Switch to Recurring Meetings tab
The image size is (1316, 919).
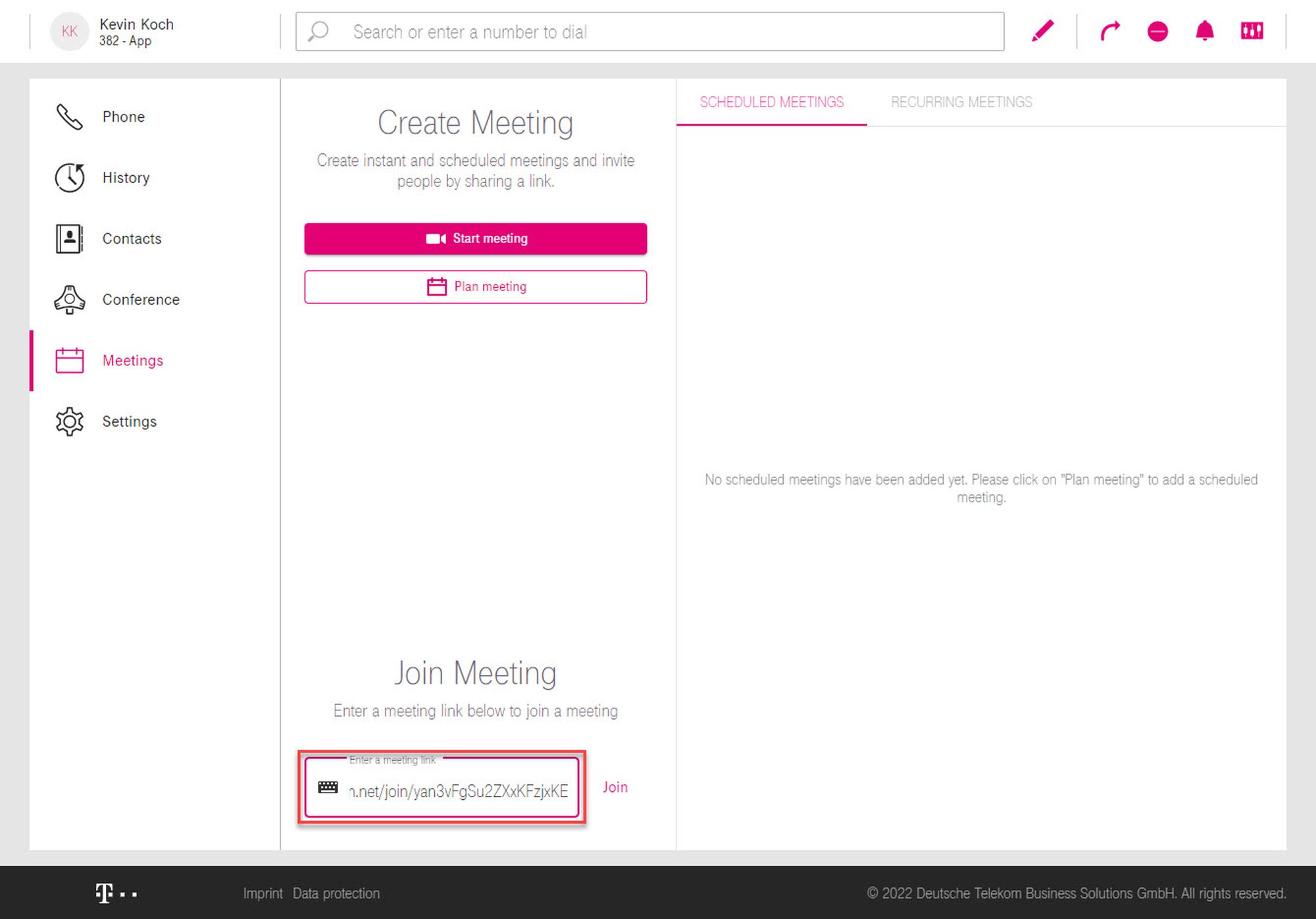(x=961, y=102)
